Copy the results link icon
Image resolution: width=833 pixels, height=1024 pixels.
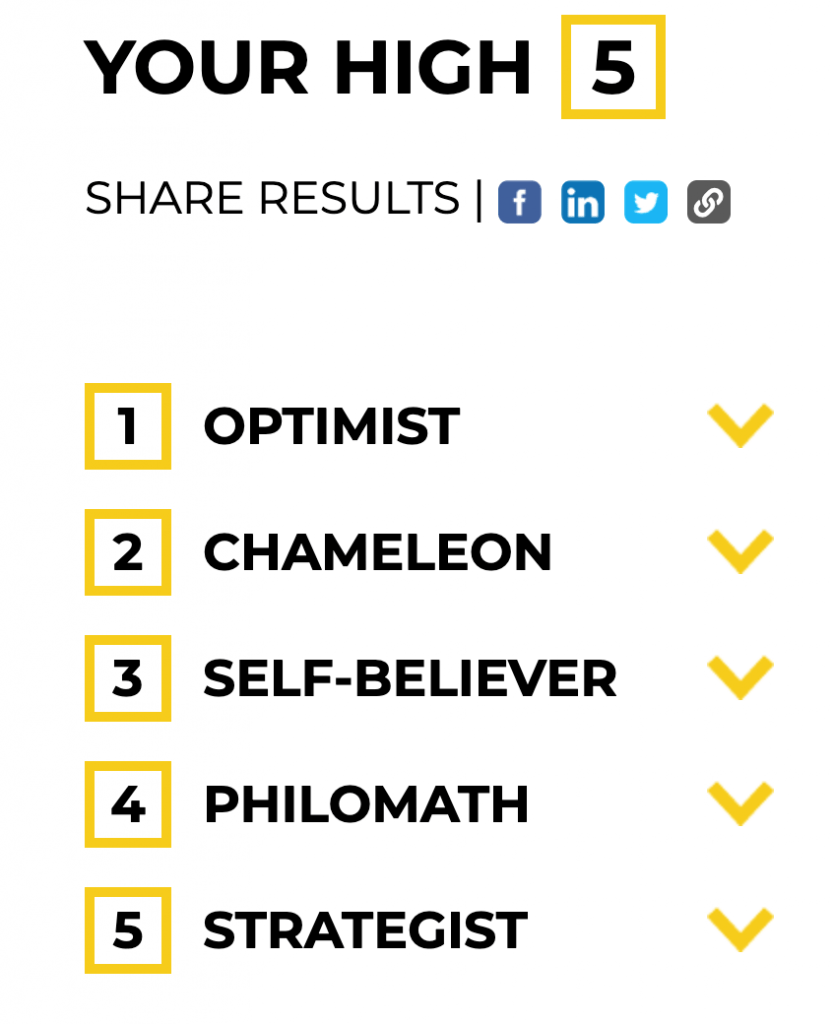click(x=709, y=202)
